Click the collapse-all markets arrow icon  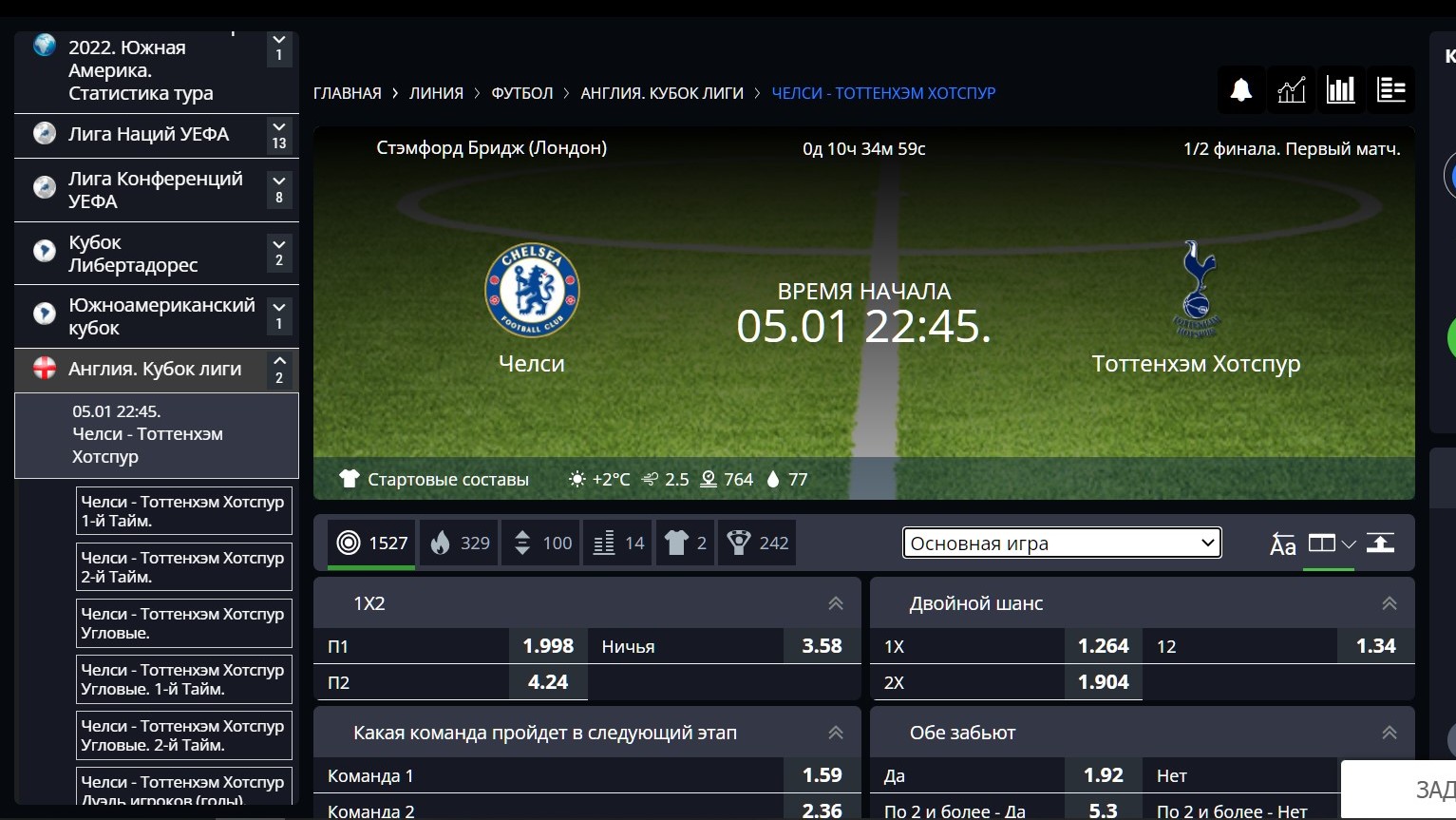(x=1380, y=543)
